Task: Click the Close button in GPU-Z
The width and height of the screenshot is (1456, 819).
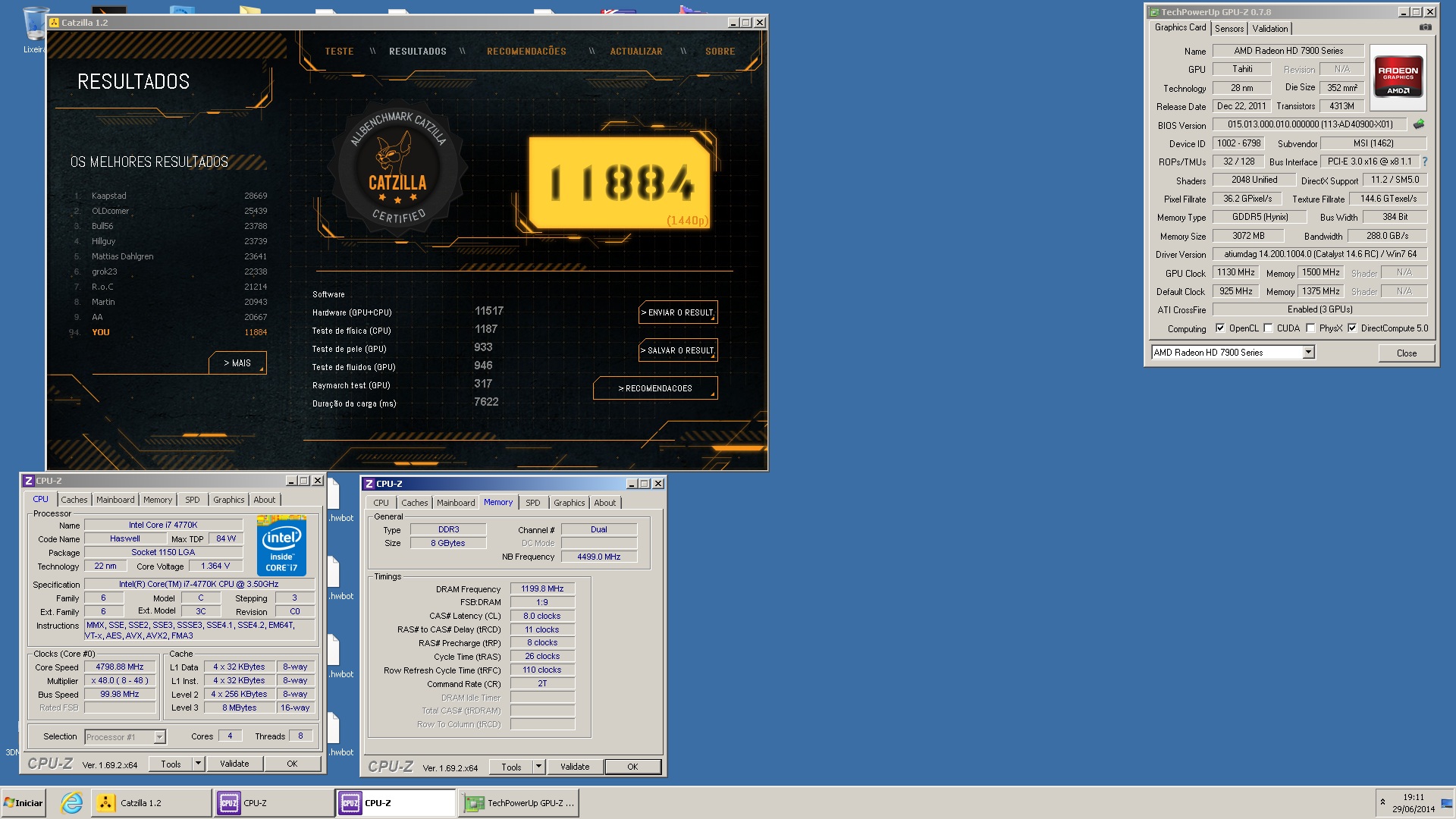Action: [1406, 353]
